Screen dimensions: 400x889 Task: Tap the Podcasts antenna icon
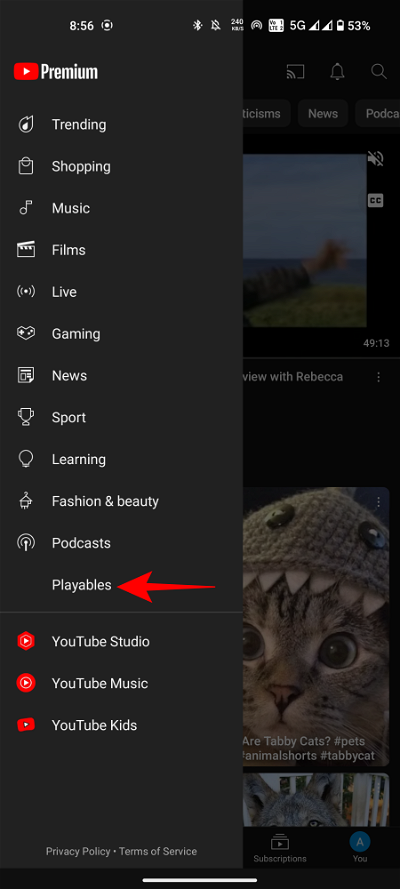[x=25, y=543]
